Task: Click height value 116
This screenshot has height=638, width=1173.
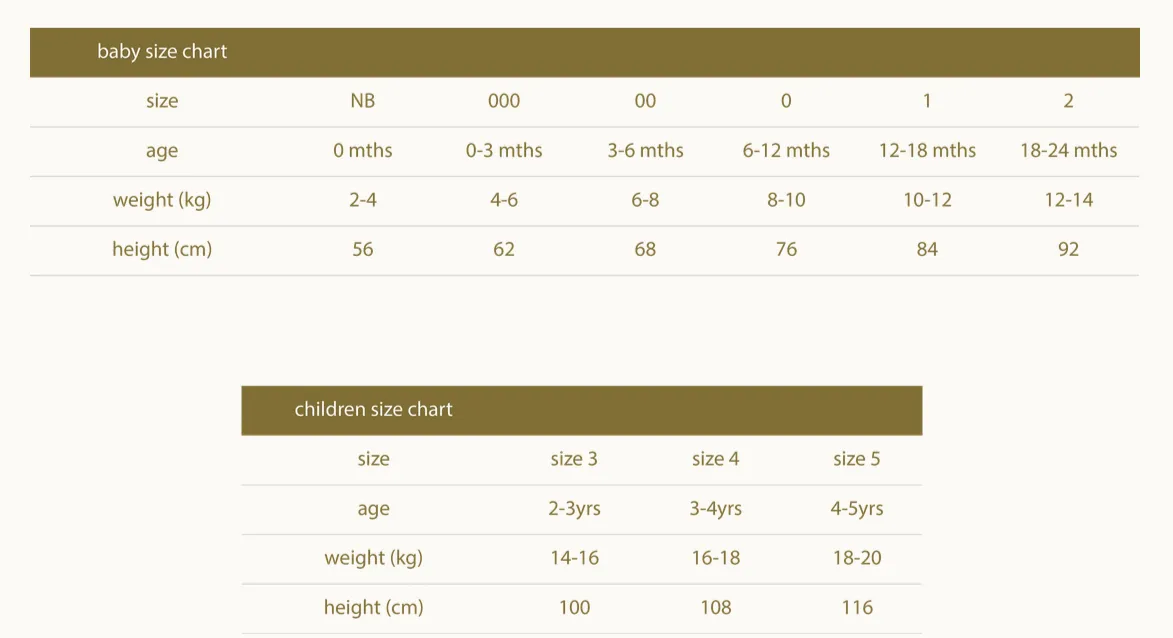Action: [x=857, y=607]
